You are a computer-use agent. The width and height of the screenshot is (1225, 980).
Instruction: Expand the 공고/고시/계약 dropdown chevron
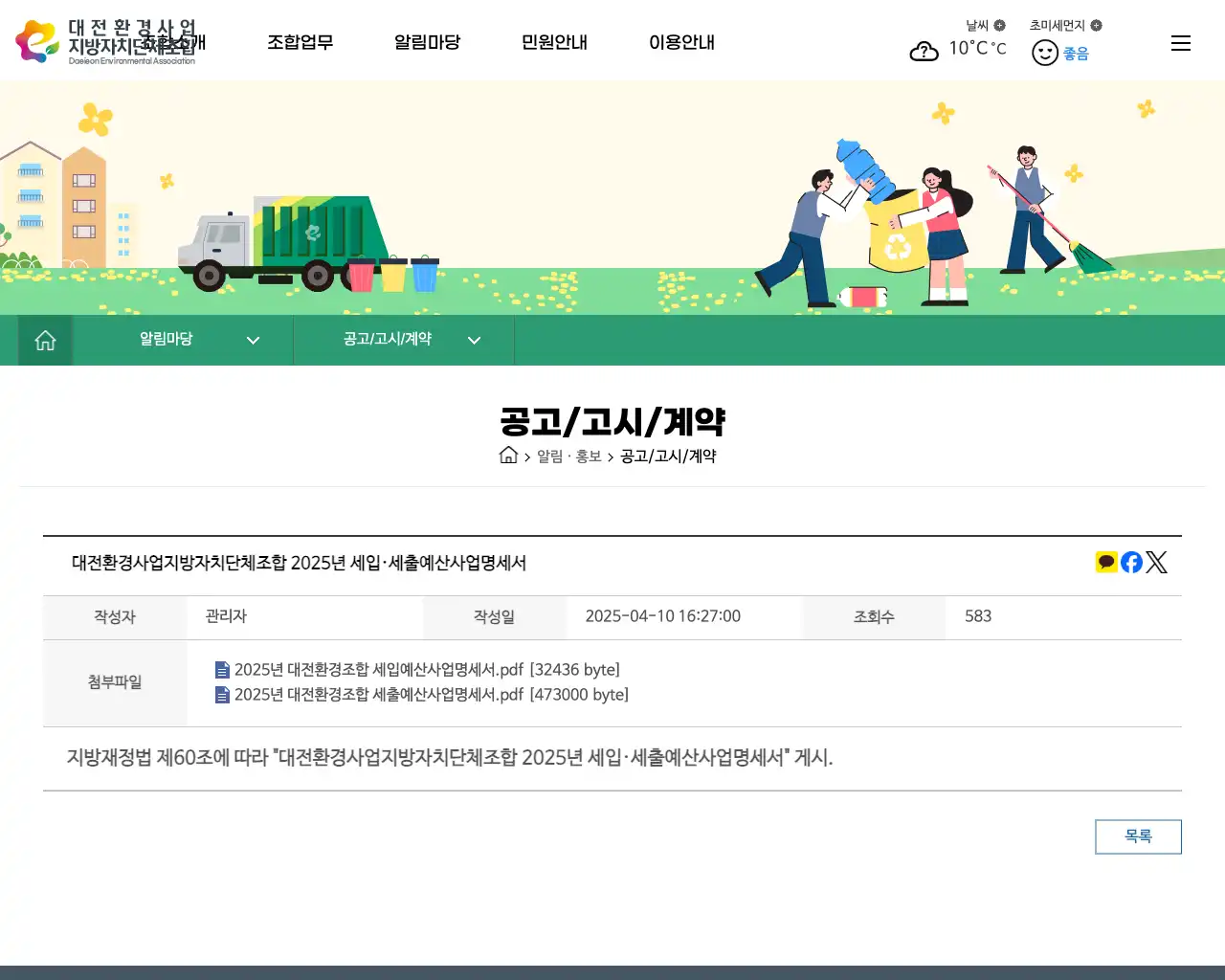[473, 340]
